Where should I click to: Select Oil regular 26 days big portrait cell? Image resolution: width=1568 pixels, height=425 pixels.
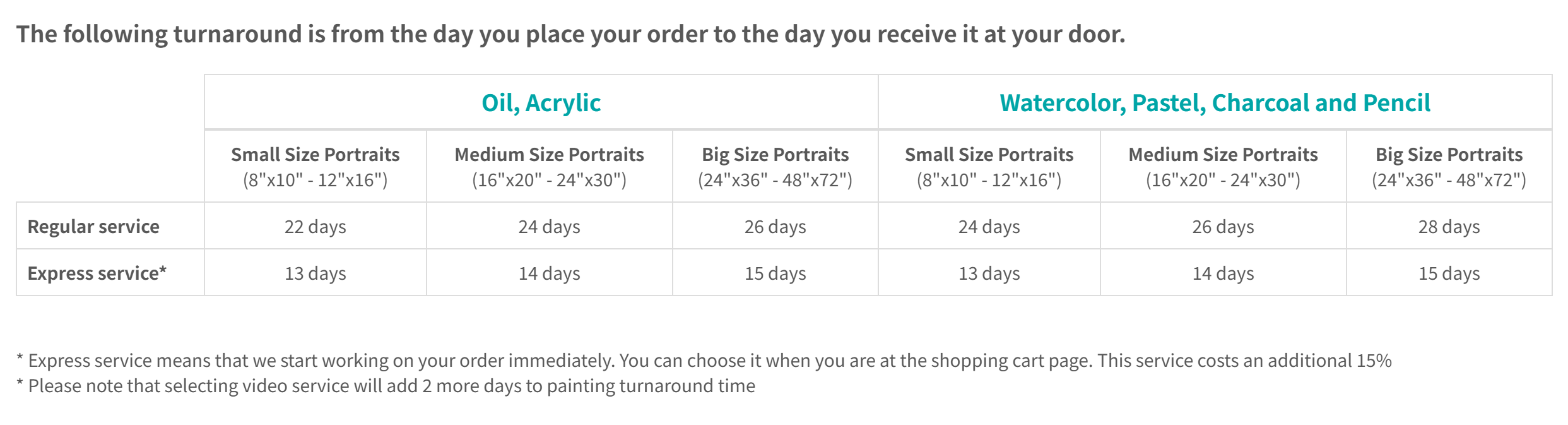[x=775, y=226]
